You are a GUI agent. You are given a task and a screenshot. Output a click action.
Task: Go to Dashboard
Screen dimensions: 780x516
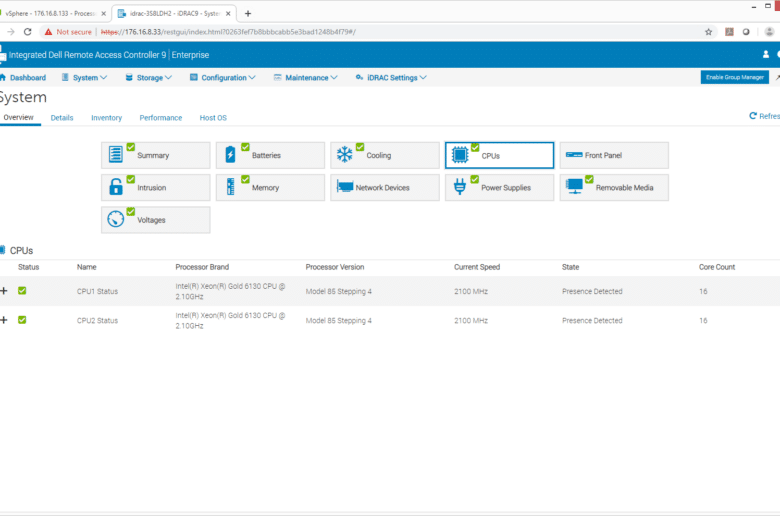tap(27, 78)
